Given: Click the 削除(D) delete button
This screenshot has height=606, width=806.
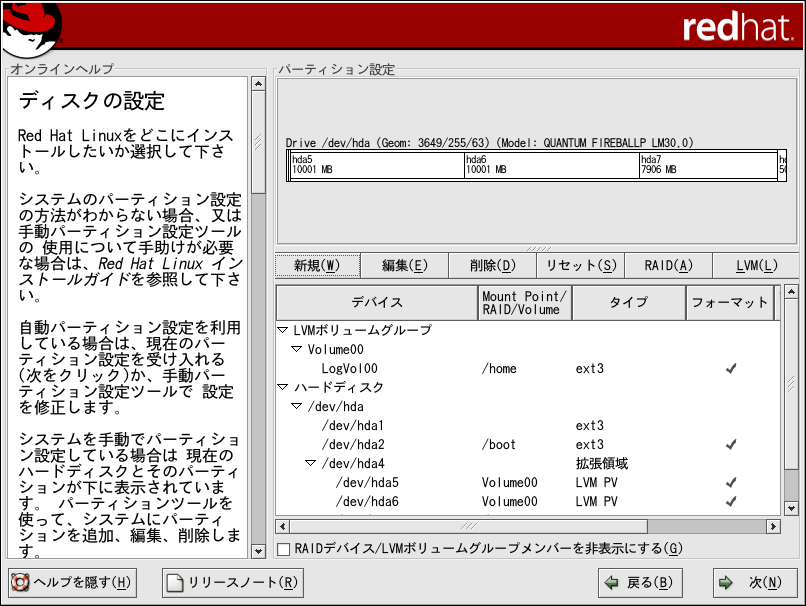Looking at the screenshot, I should (492, 265).
